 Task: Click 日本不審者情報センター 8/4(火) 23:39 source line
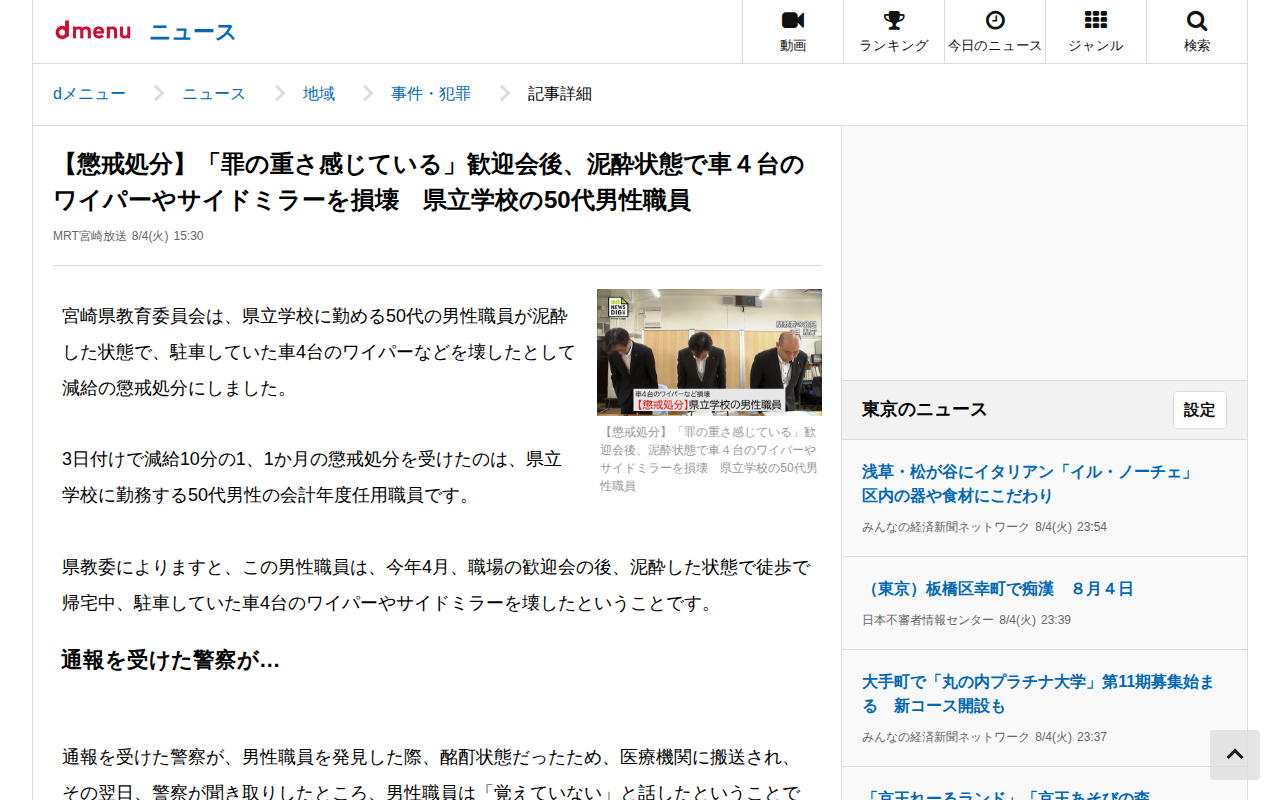[966, 620]
